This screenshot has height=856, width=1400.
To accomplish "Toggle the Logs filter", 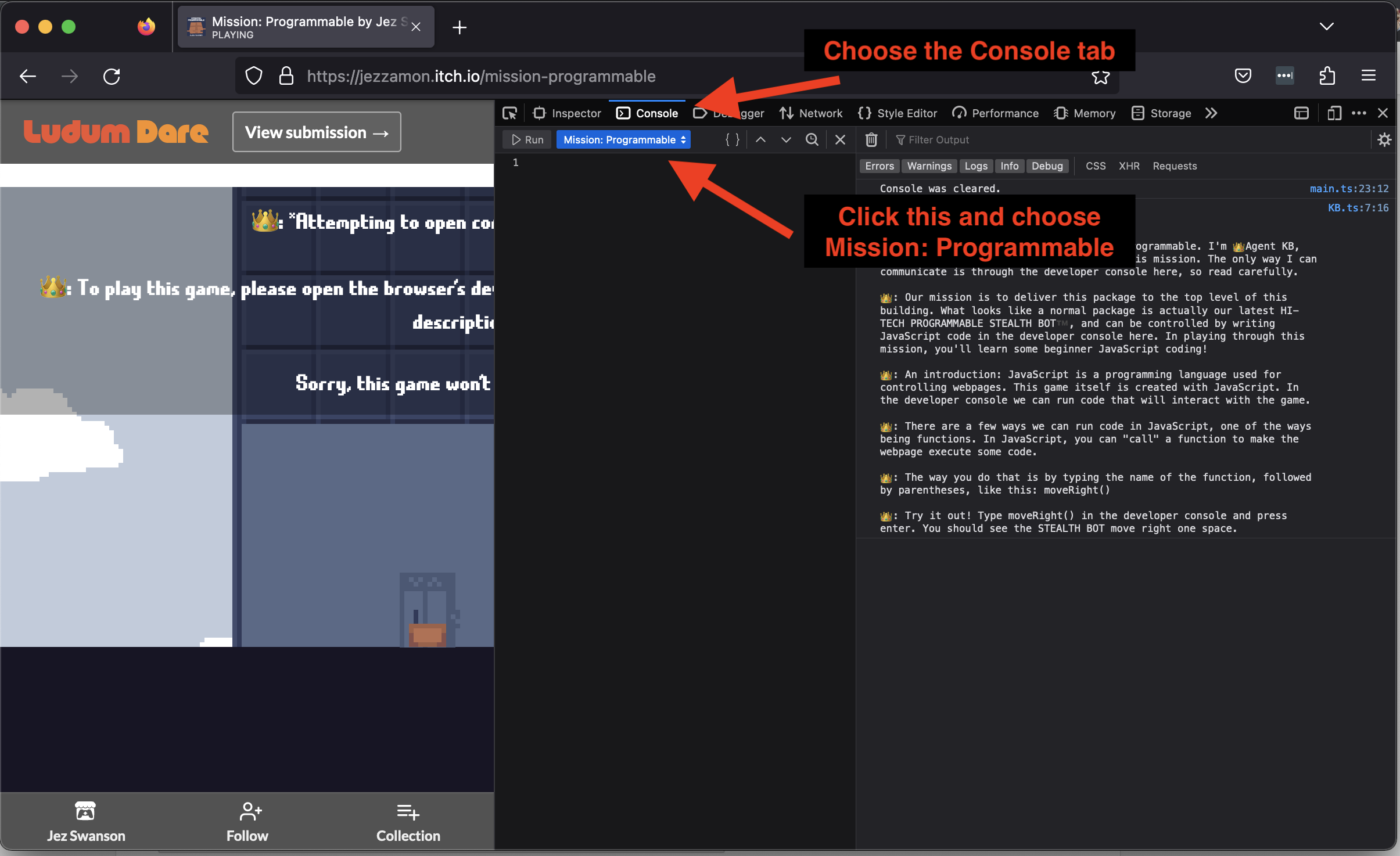I will click(x=976, y=166).
